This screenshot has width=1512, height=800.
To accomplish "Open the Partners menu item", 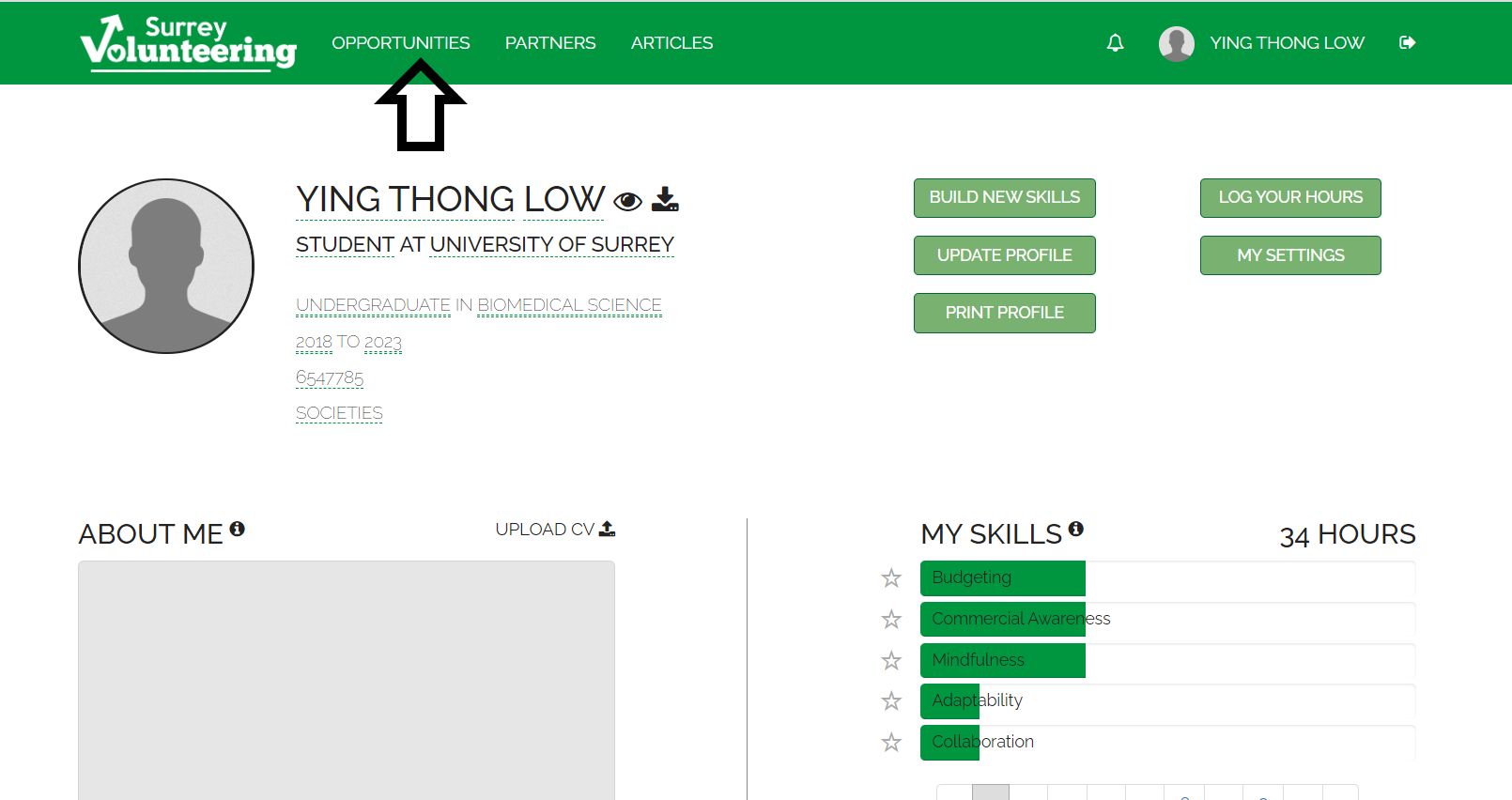I will coord(550,43).
